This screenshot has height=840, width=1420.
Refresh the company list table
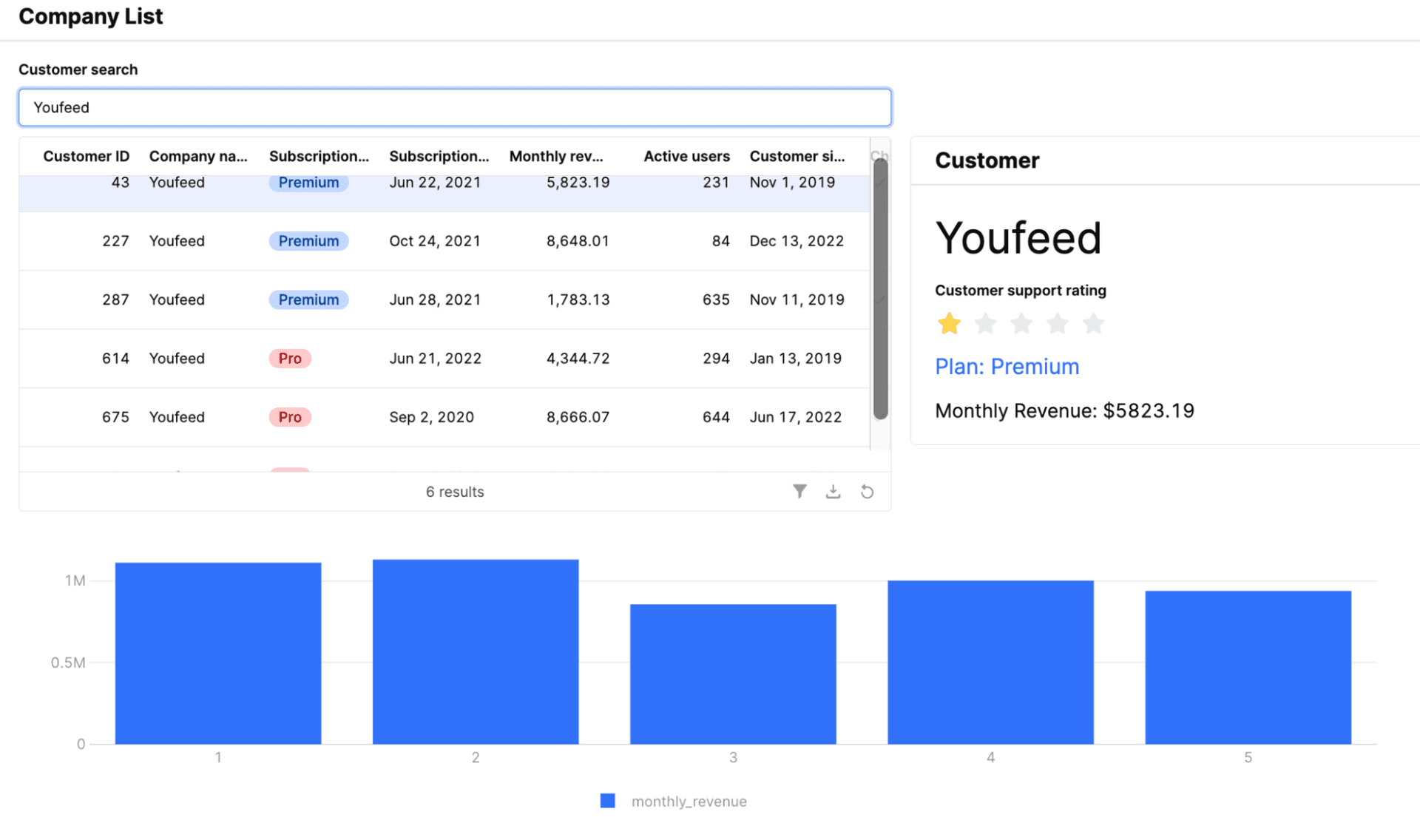coord(867,491)
